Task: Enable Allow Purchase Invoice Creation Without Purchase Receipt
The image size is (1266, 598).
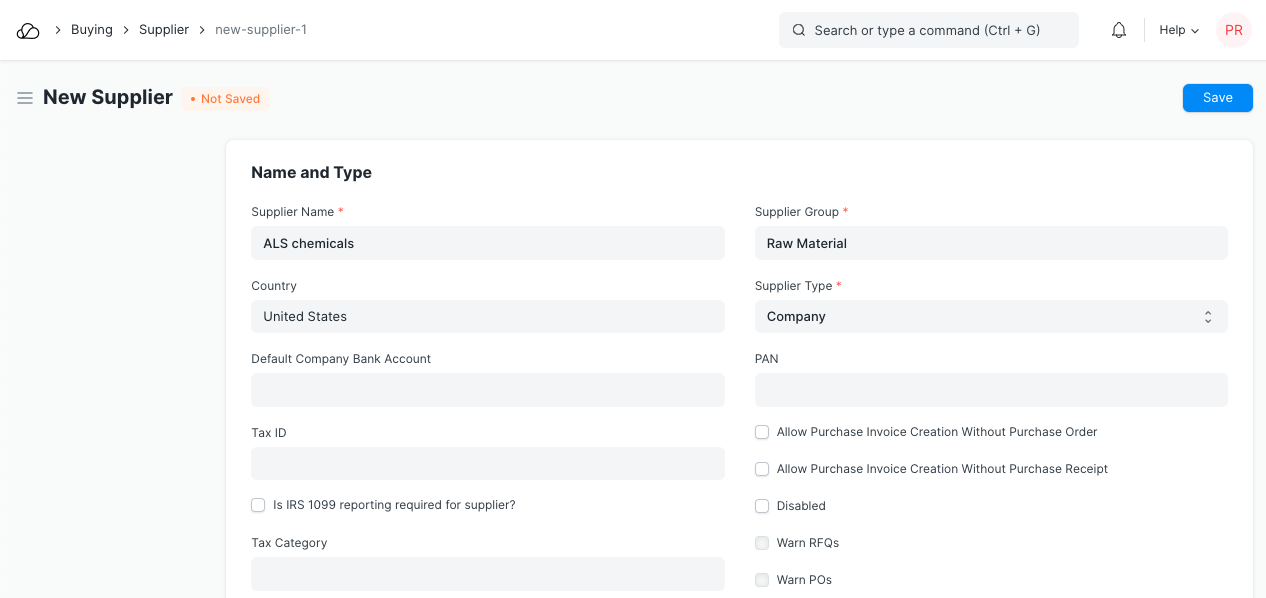Action: [762, 469]
